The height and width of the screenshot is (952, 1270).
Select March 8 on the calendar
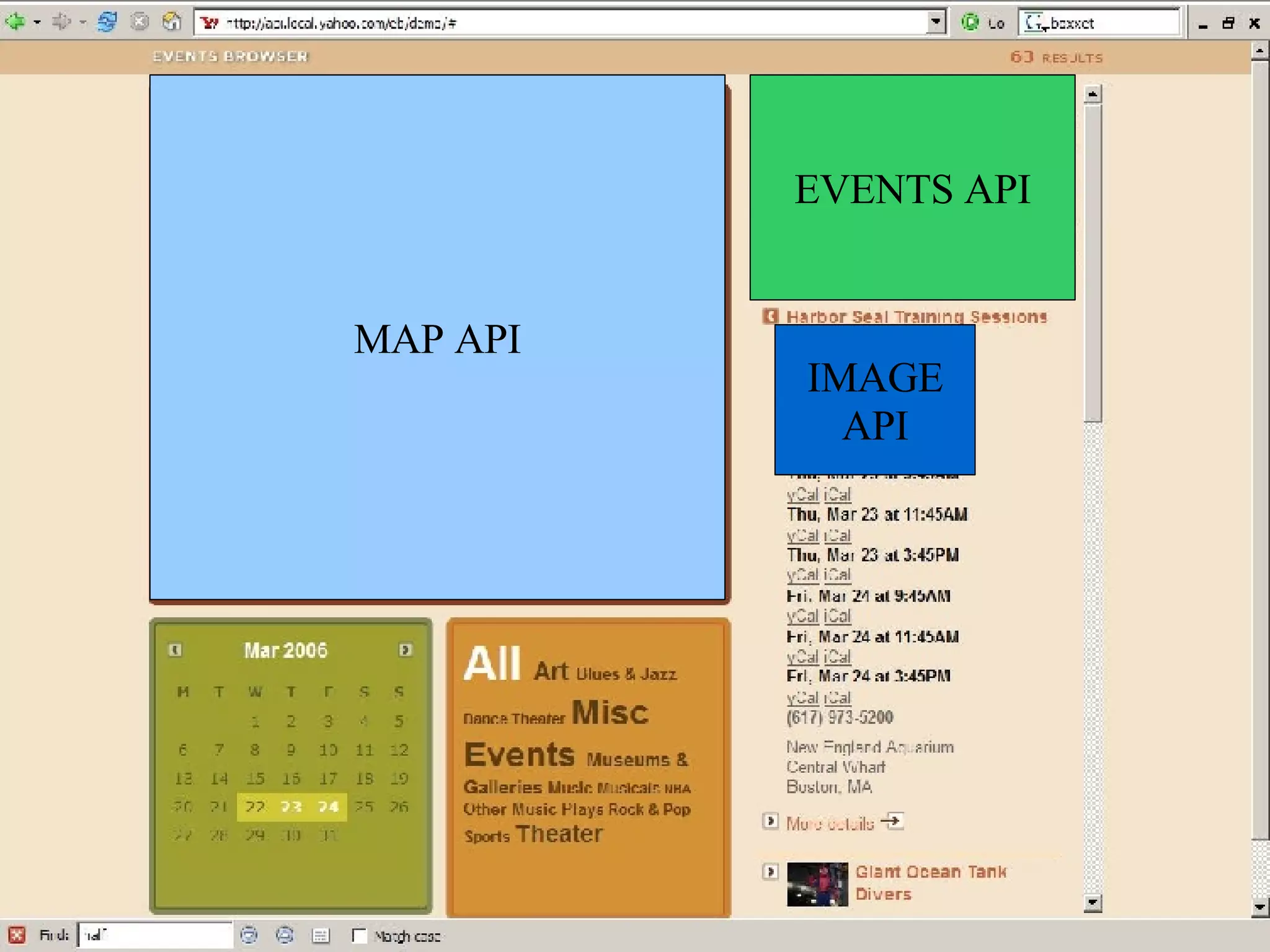pyautogui.click(x=255, y=750)
